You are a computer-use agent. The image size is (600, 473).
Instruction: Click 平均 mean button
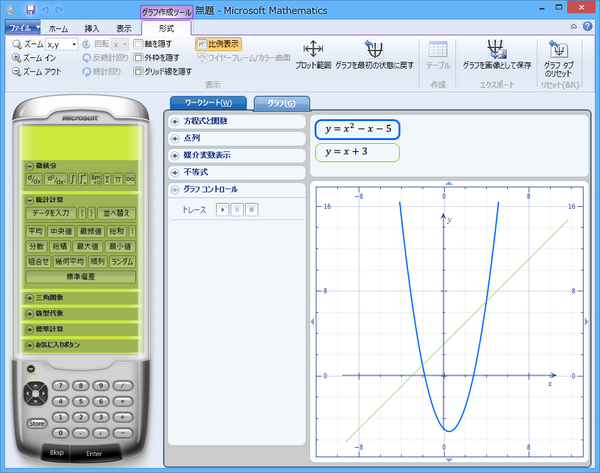click(36, 231)
